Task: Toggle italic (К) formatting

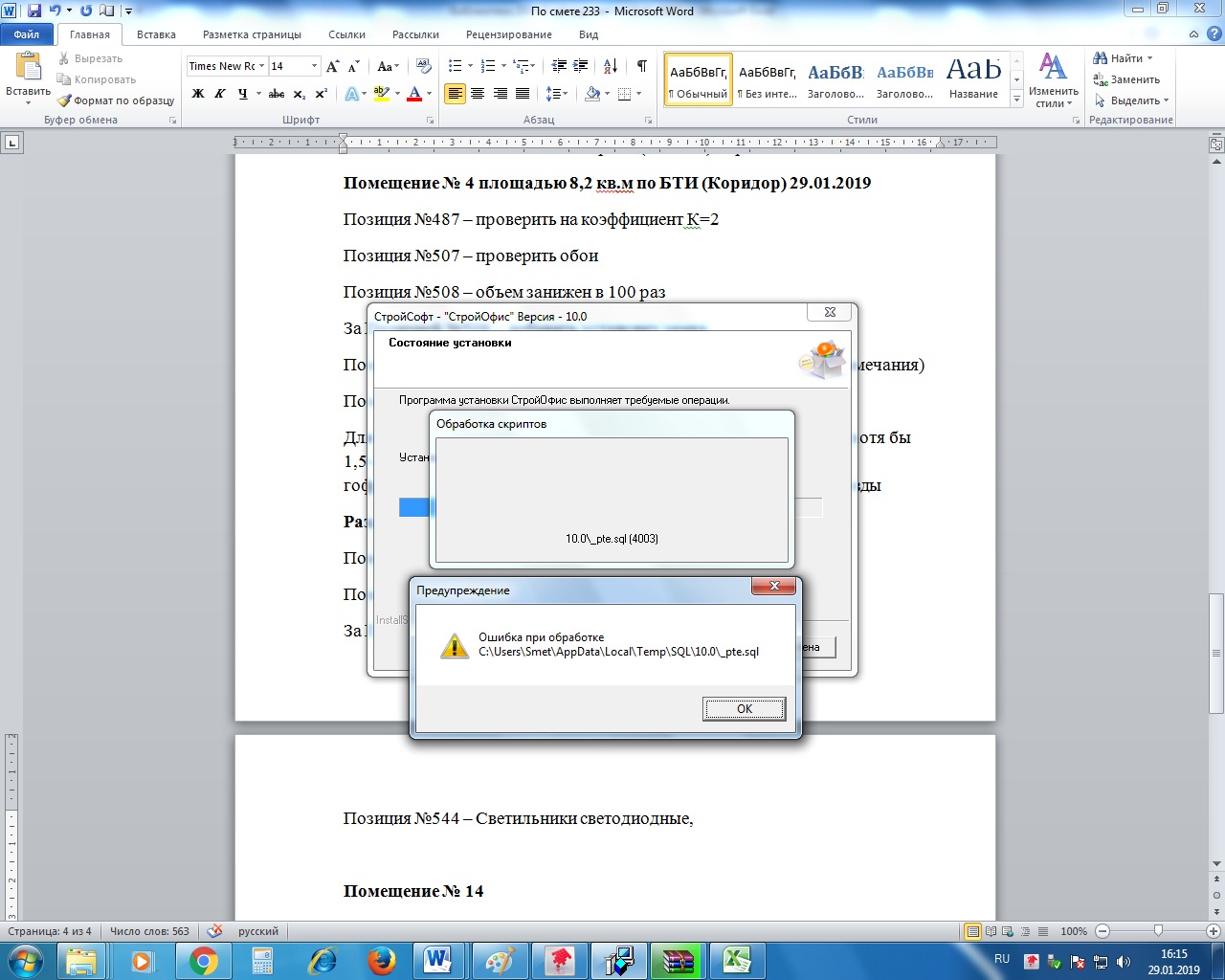Action: tap(220, 94)
